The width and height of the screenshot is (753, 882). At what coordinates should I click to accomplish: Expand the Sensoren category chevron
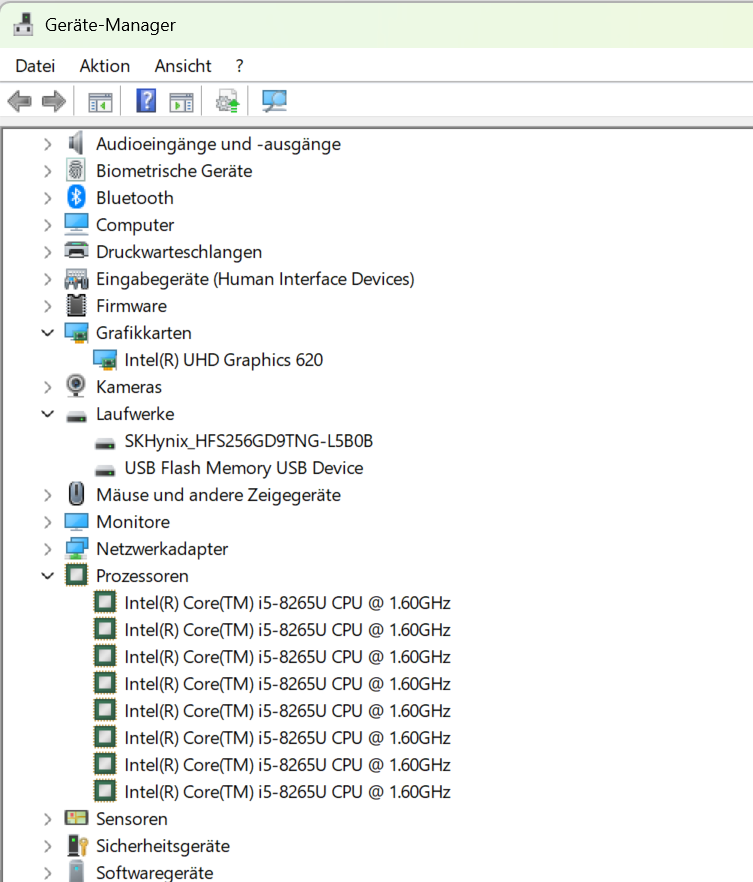point(48,820)
